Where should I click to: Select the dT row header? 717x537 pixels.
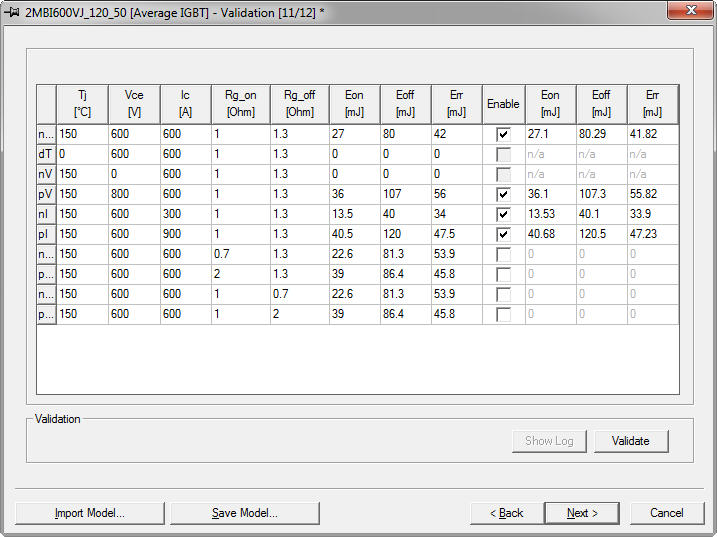click(x=46, y=154)
